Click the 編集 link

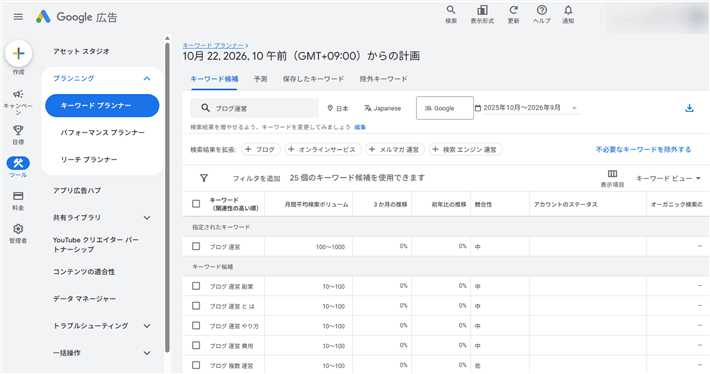pos(360,127)
